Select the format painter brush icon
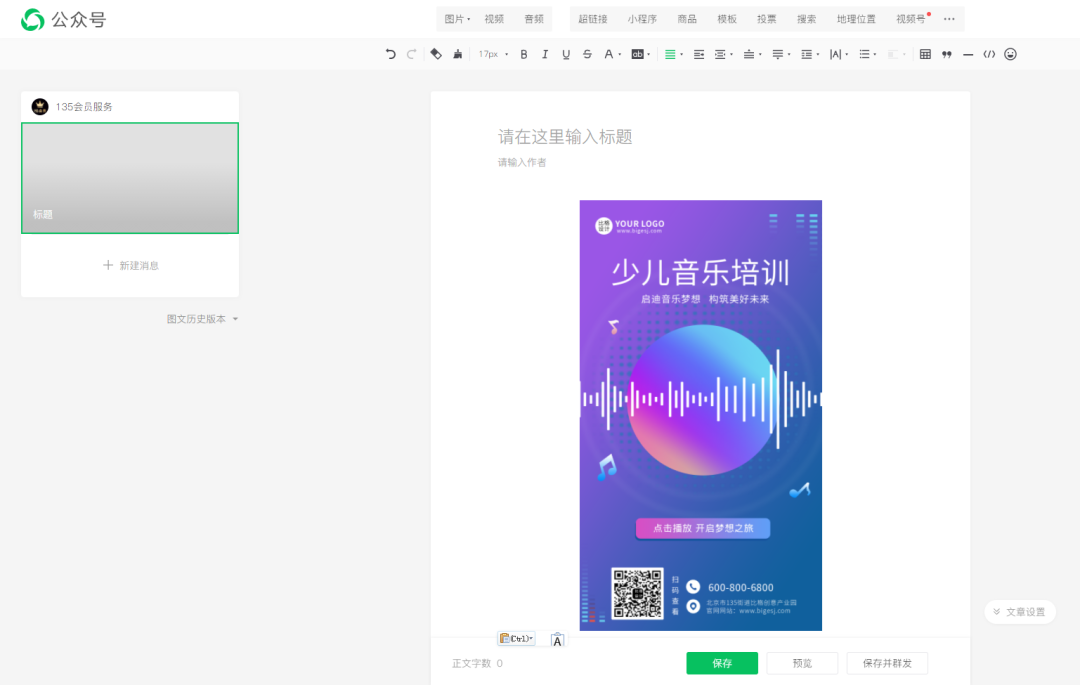This screenshot has height=685, width=1080. pos(458,54)
